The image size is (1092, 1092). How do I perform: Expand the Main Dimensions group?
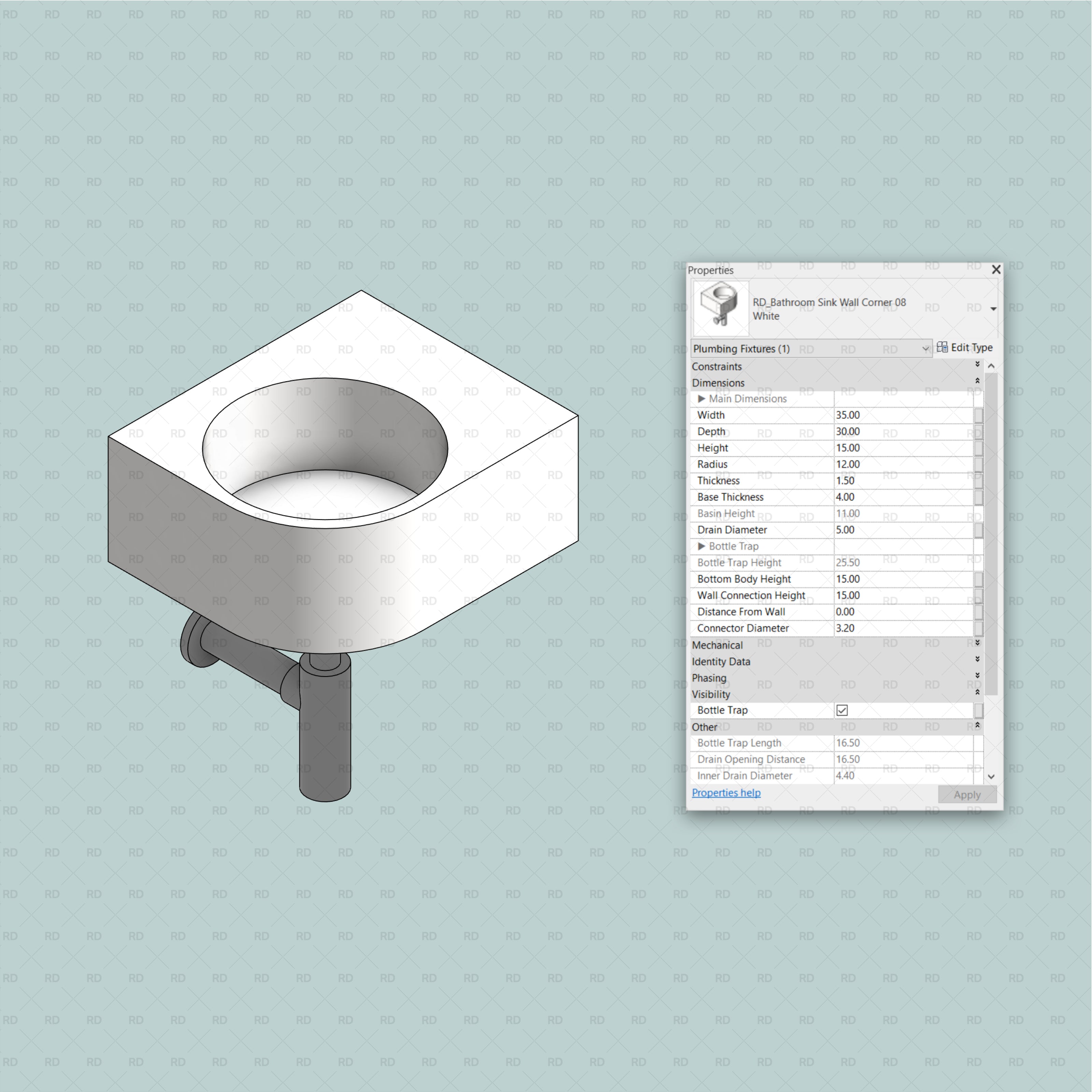click(701, 399)
